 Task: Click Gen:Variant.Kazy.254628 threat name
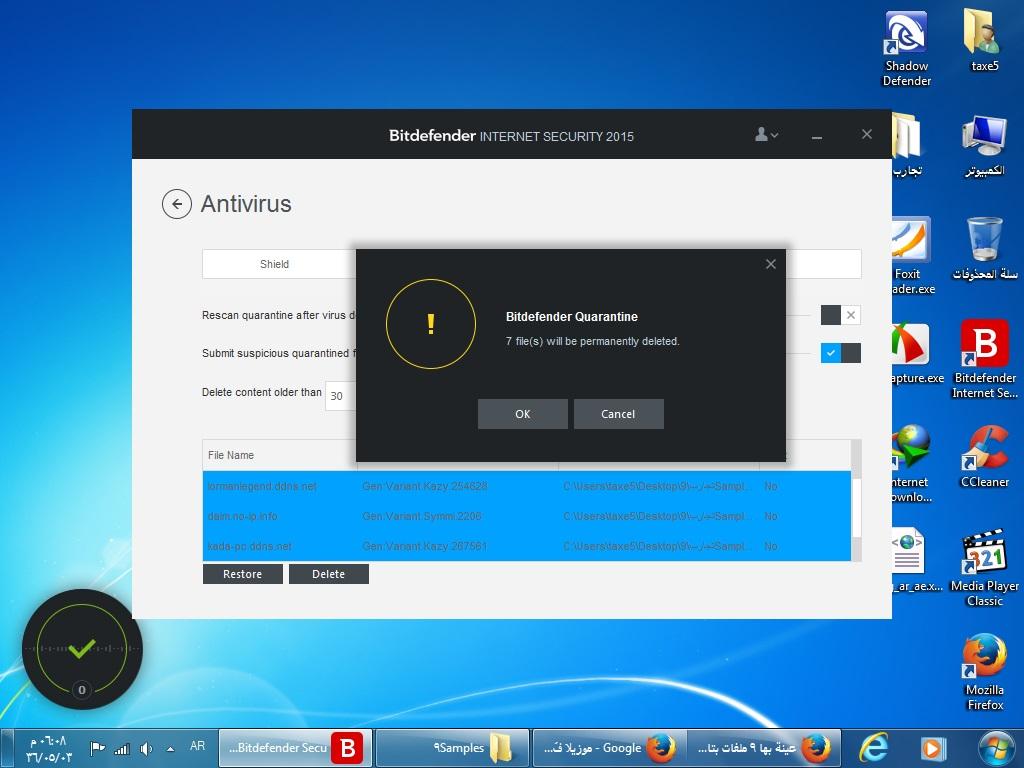(424, 486)
